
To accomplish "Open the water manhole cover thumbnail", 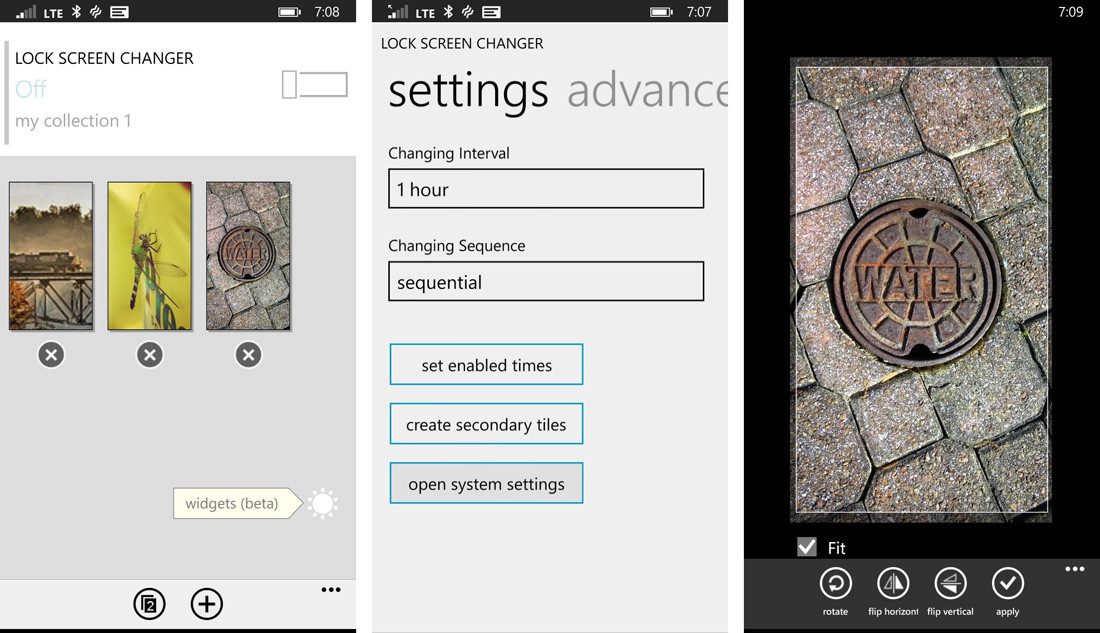I will (248, 256).
